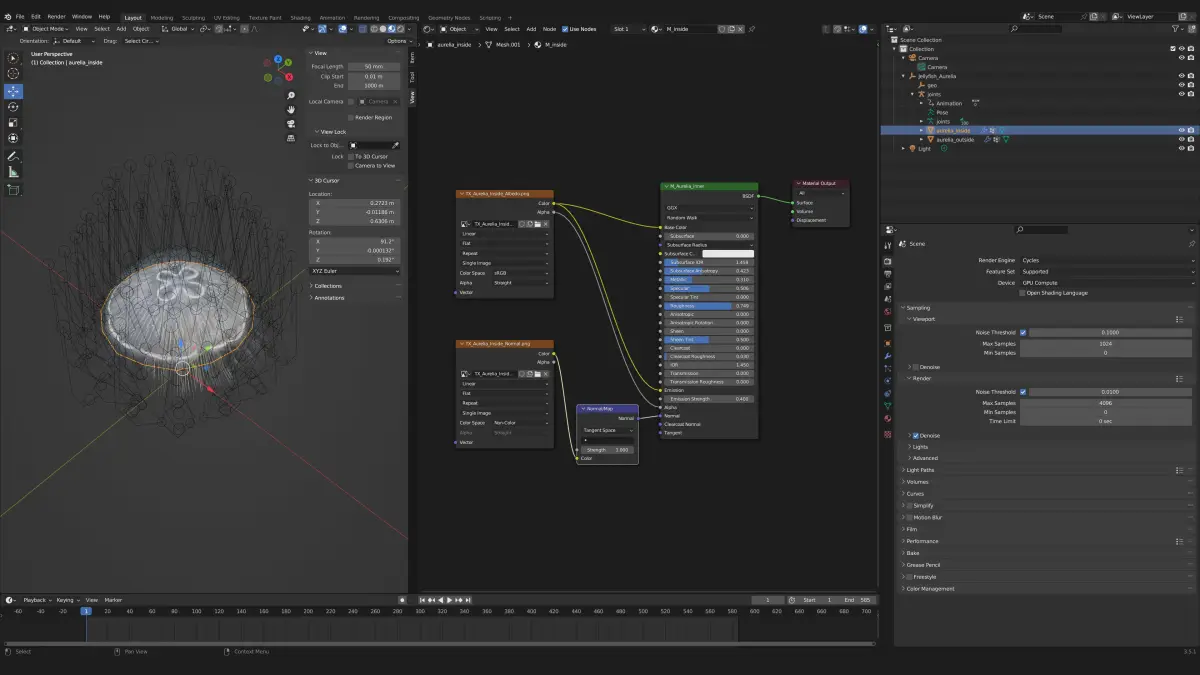This screenshot has width=1200, height=675.
Task: Open the File menu
Action: coord(20,17)
